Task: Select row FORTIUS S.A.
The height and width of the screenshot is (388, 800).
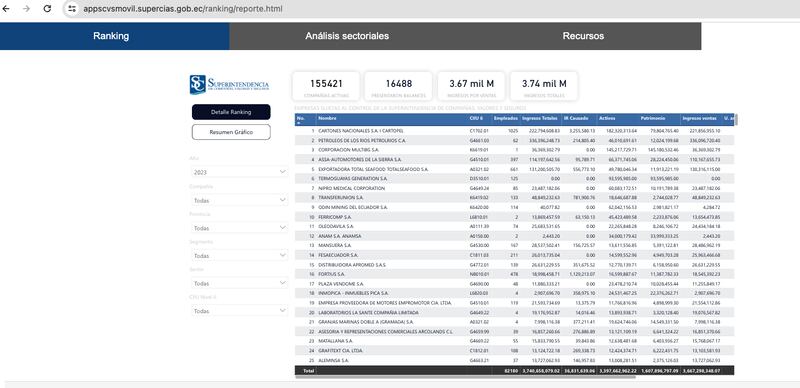Action: click(514, 274)
